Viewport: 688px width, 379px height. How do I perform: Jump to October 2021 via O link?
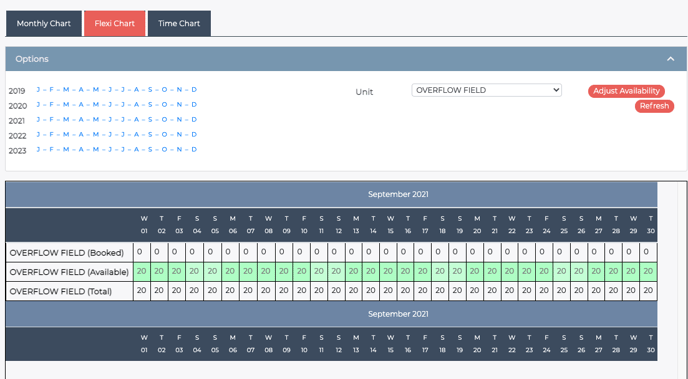click(164, 119)
